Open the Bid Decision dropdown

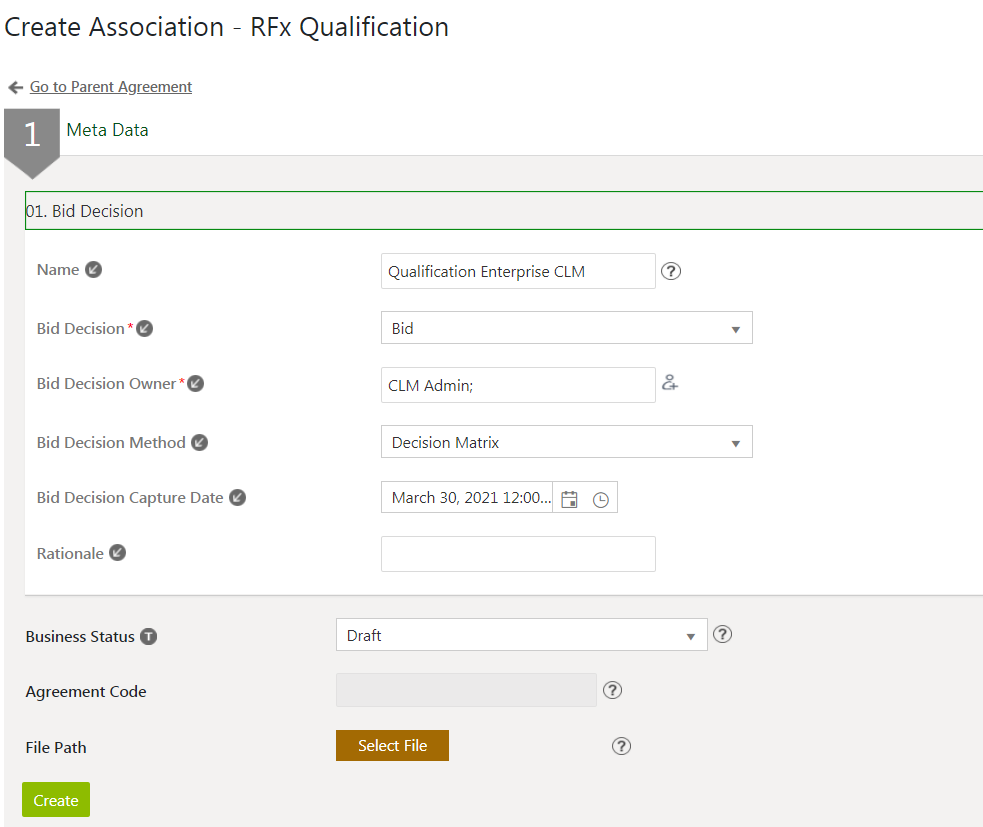pyautogui.click(x=566, y=328)
